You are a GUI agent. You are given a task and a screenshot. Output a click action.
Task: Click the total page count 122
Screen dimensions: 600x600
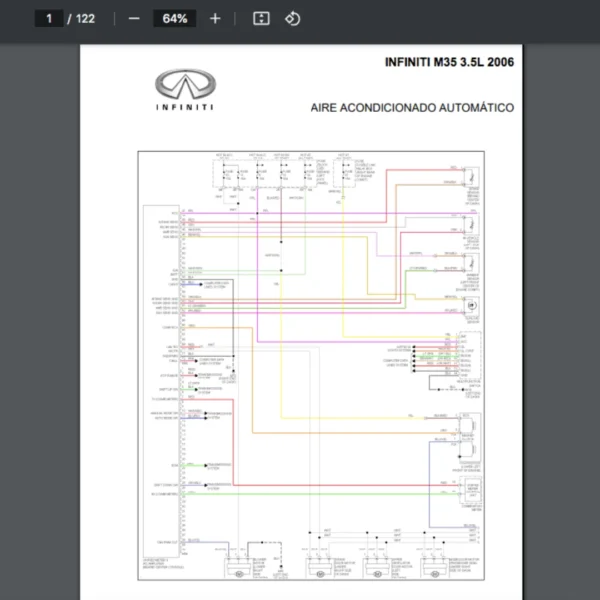point(85,19)
